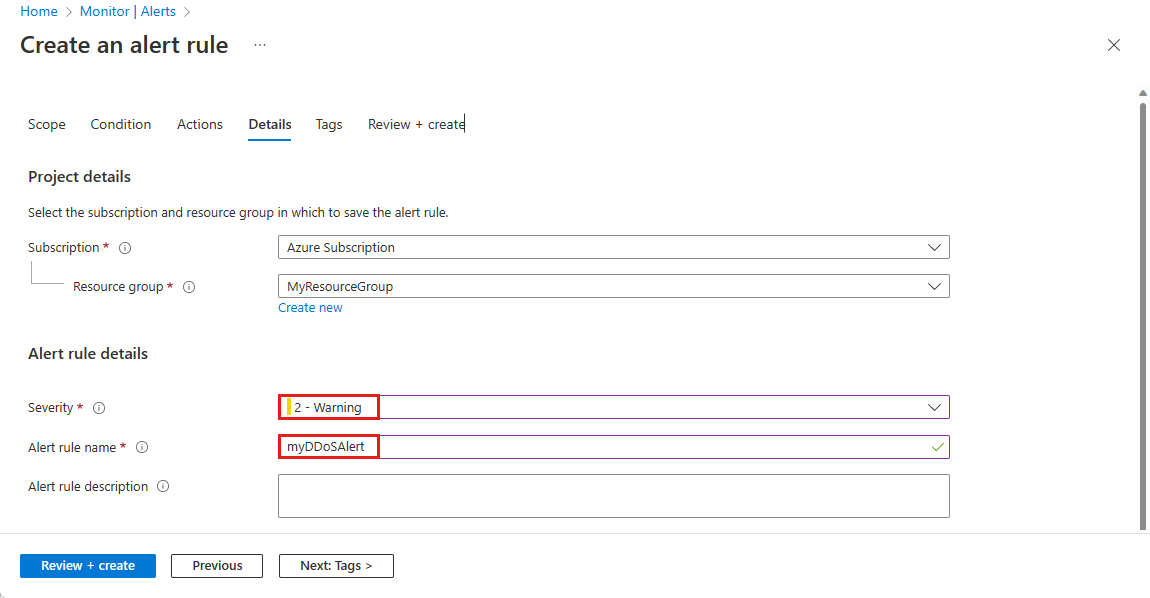The height and width of the screenshot is (598, 1150).
Task: Click the Alert rule name info icon
Action: pos(142,447)
